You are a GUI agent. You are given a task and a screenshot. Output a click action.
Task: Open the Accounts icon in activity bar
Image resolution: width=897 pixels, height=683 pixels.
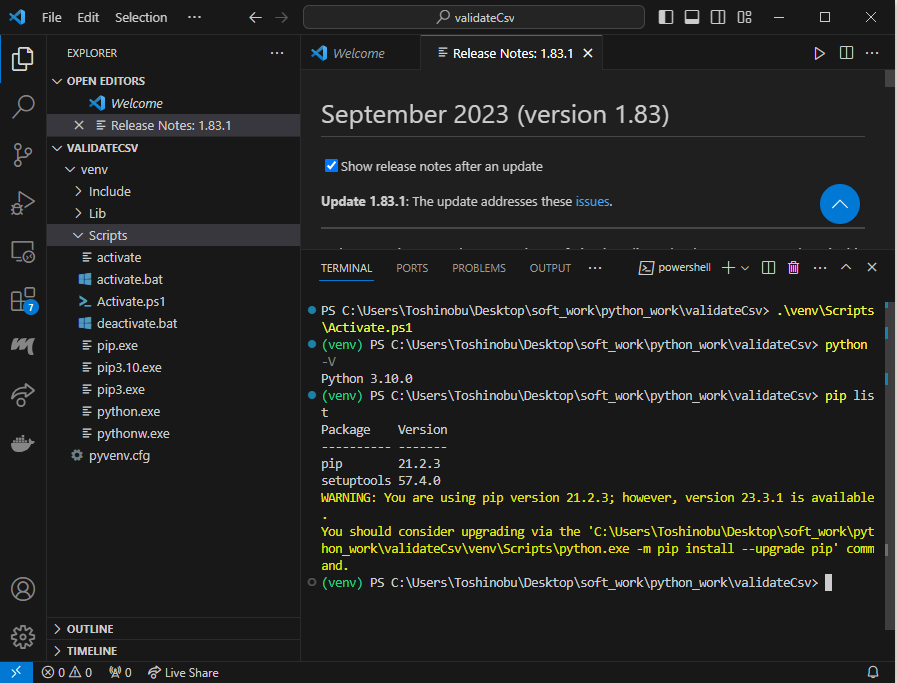coord(23,589)
